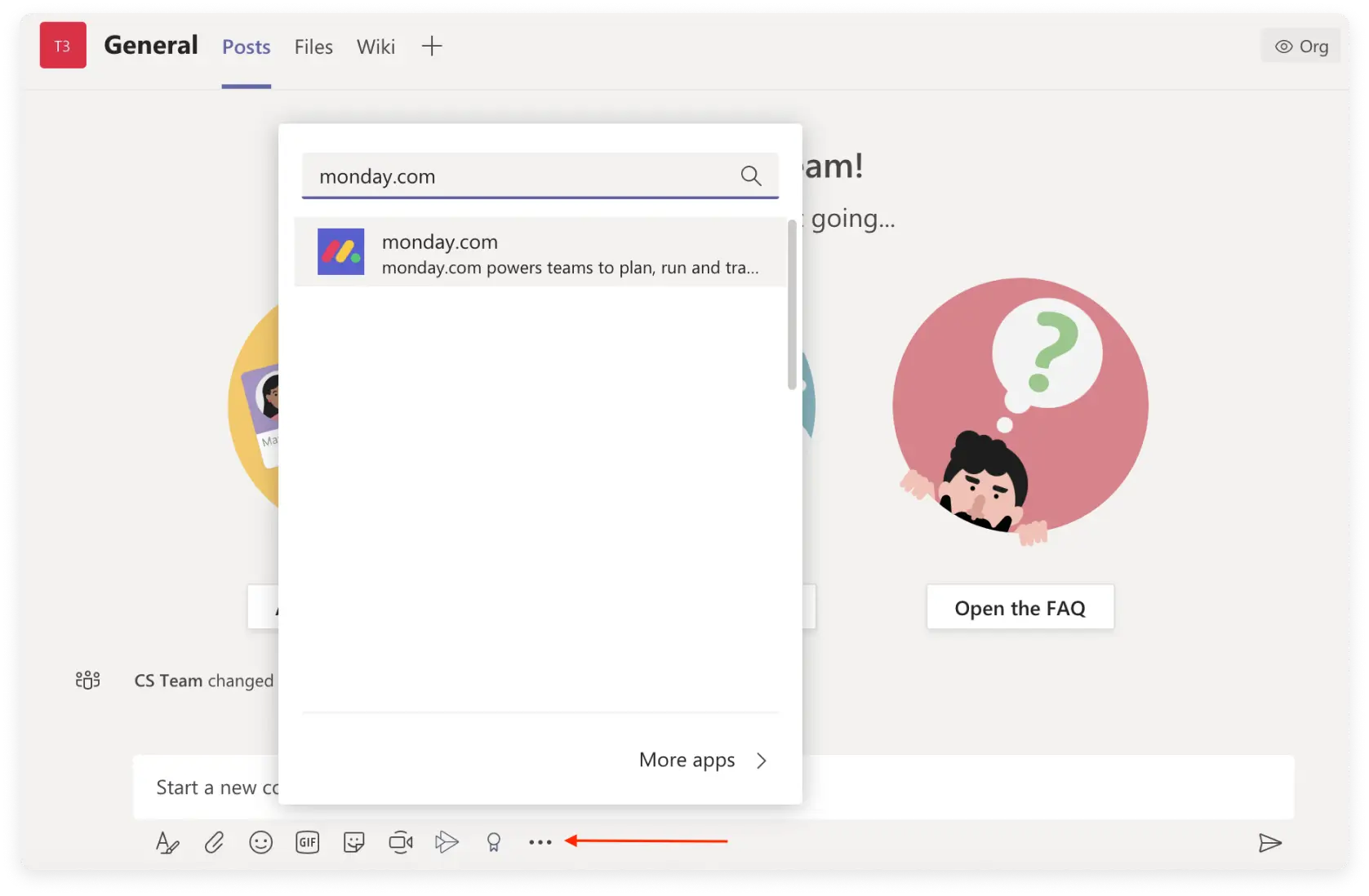Click the monday.com app logo
The height and width of the screenshot is (896, 1369).
pos(340,251)
